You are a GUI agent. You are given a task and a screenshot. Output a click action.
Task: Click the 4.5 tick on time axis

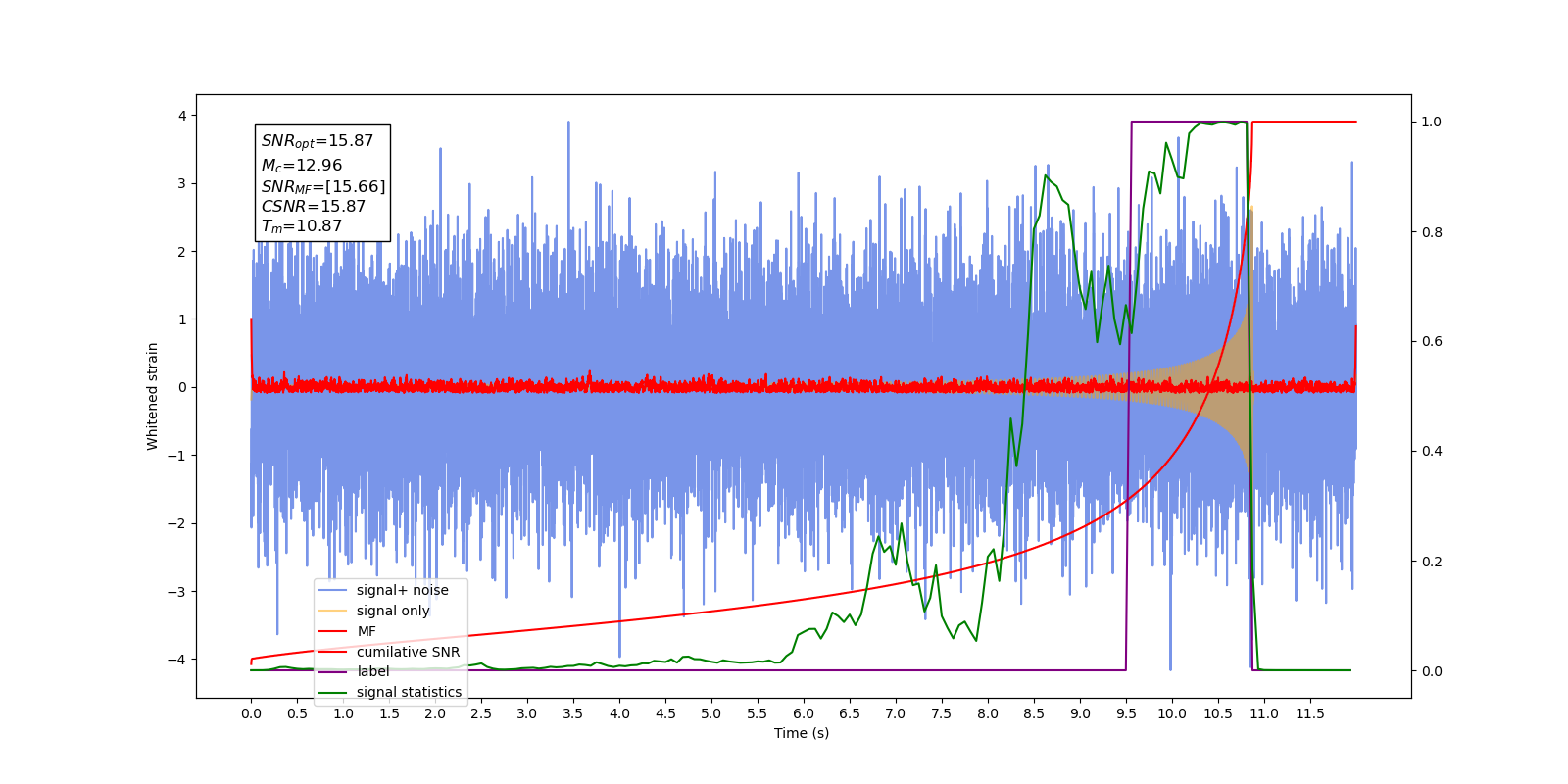coord(665,713)
